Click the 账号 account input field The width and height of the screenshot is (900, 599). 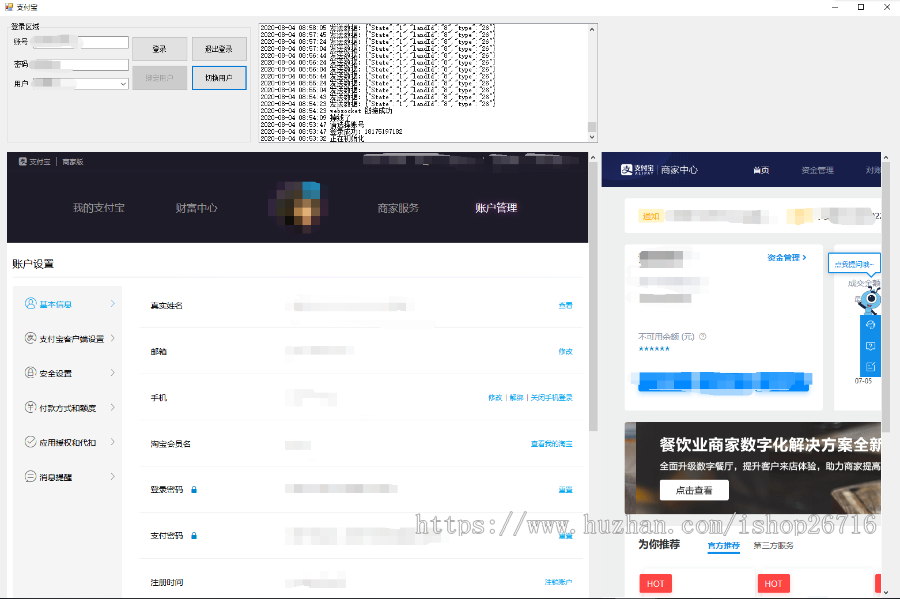80,42
